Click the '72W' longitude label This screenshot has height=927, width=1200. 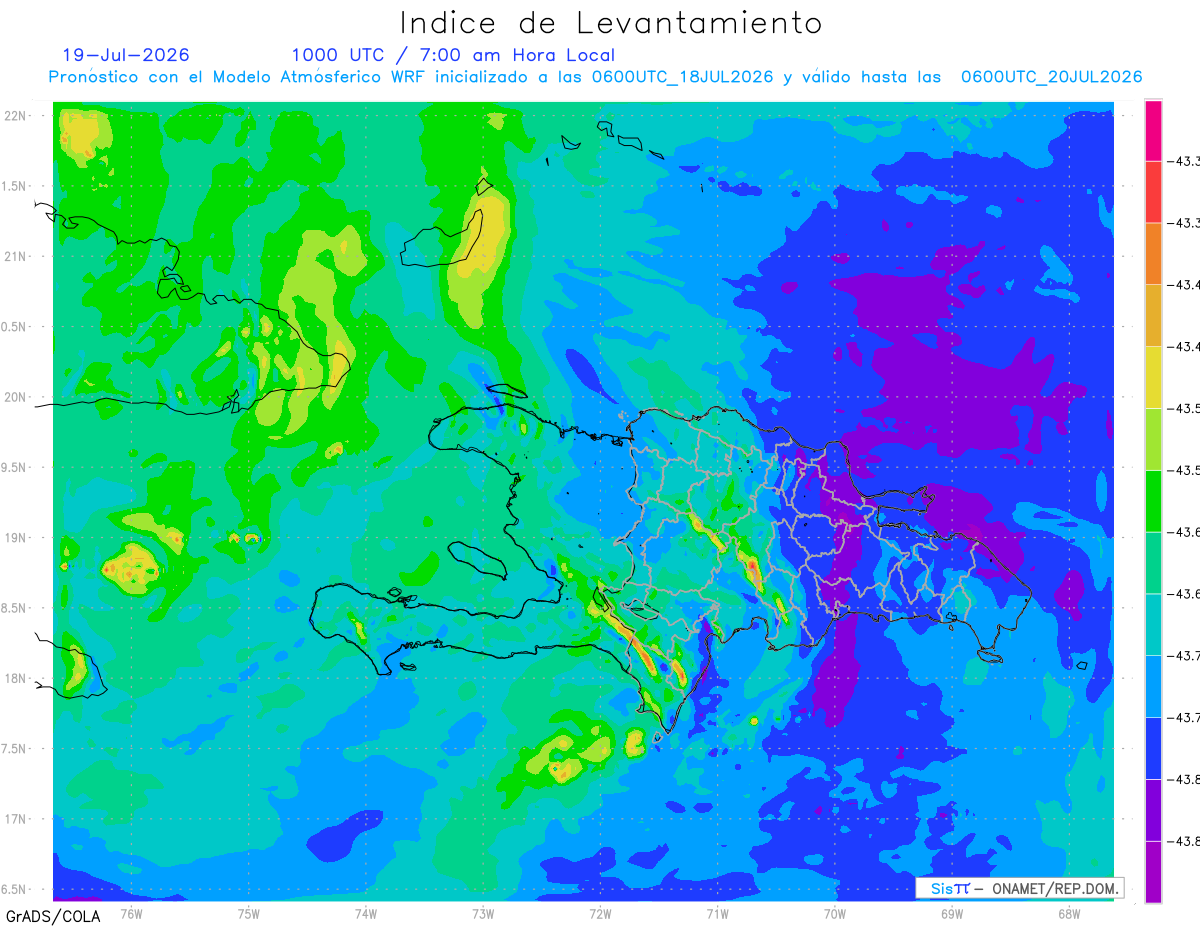click(x=600, y=912)
